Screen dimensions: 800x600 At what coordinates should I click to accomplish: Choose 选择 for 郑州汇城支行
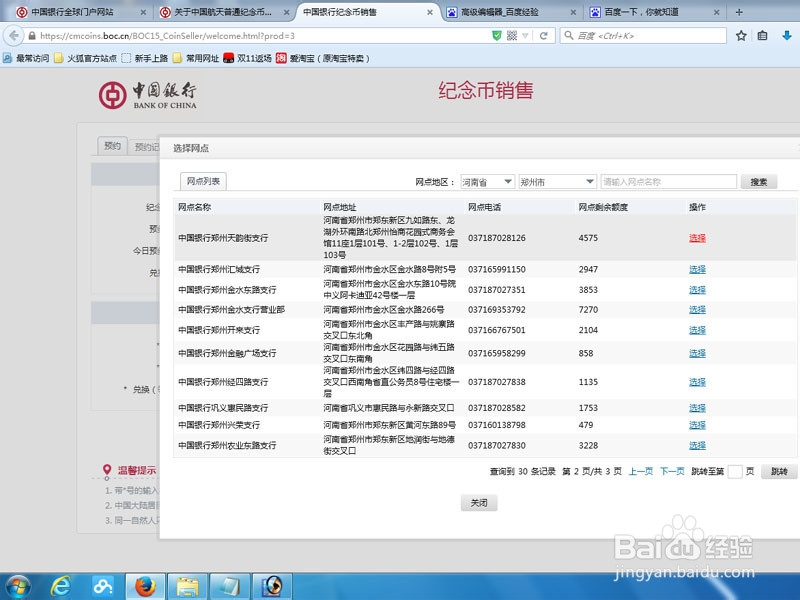[x=697, y=269]
